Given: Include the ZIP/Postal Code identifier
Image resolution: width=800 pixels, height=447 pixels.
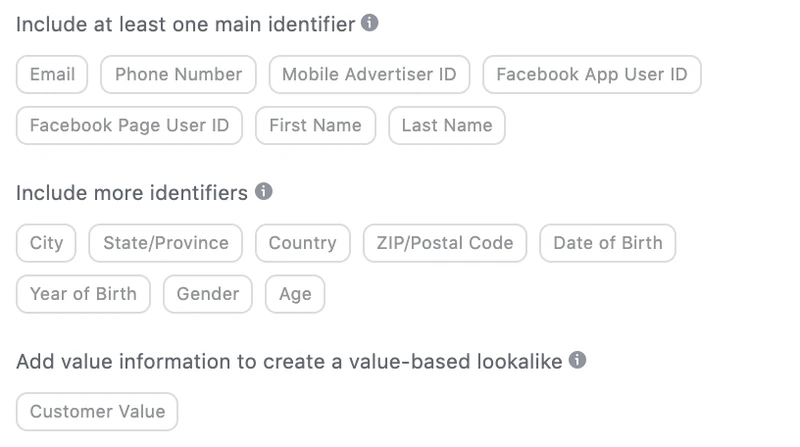Looking at the screenshot, I should click(x=445, y=243).
